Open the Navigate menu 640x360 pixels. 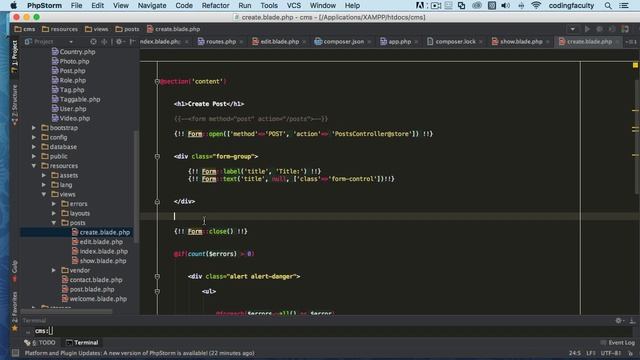click(152, 5)
